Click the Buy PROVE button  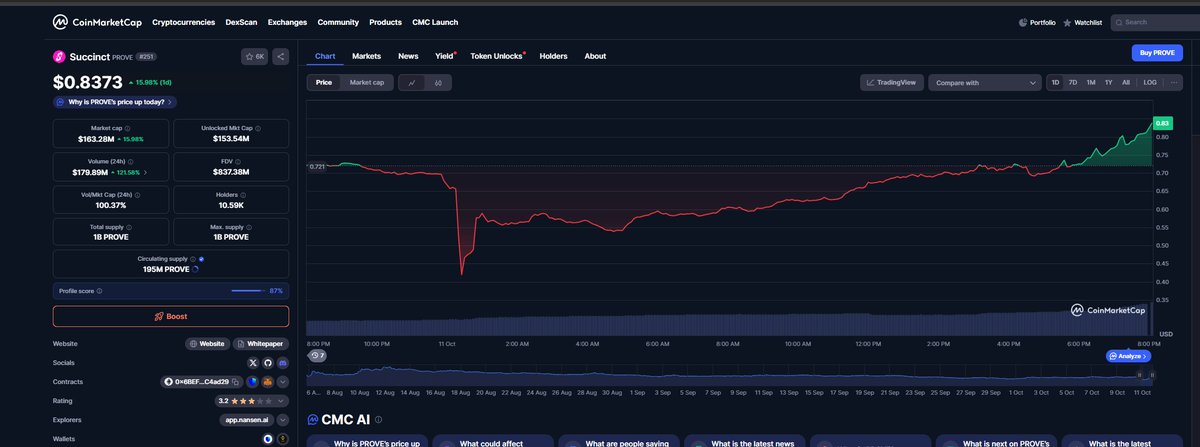pos(1157,53)
